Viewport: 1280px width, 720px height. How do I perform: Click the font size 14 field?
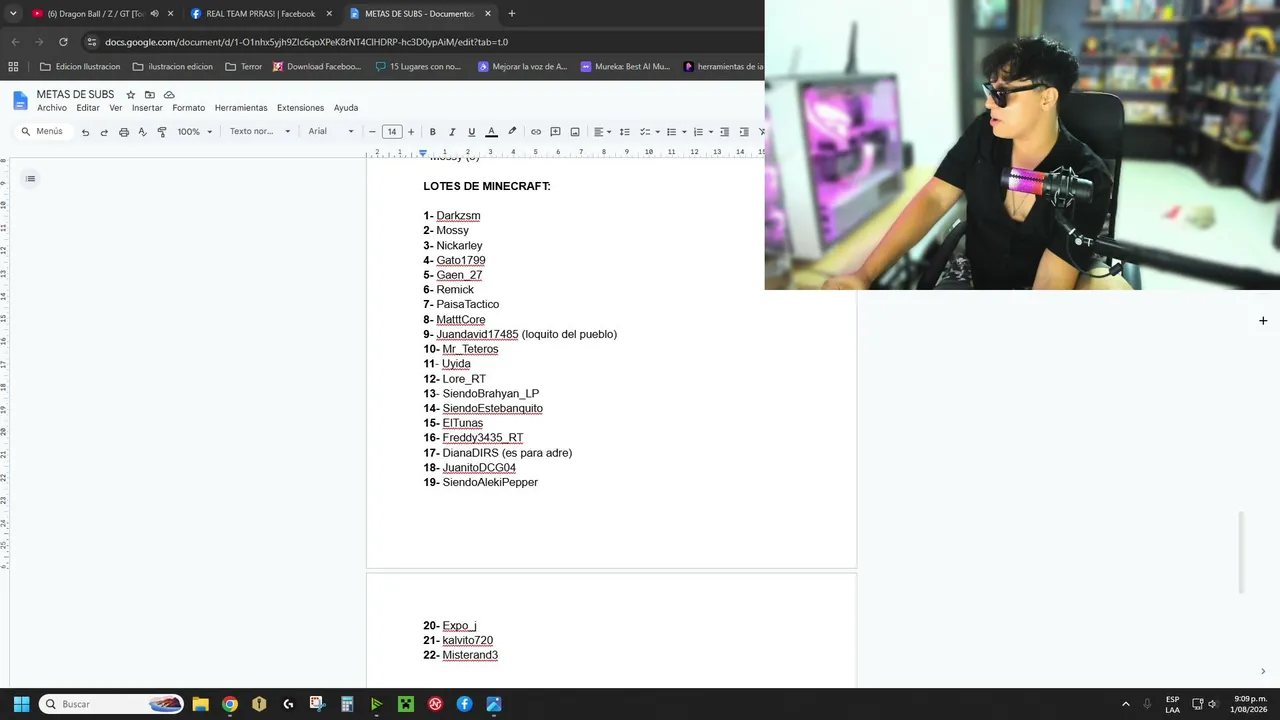(392, 132)
